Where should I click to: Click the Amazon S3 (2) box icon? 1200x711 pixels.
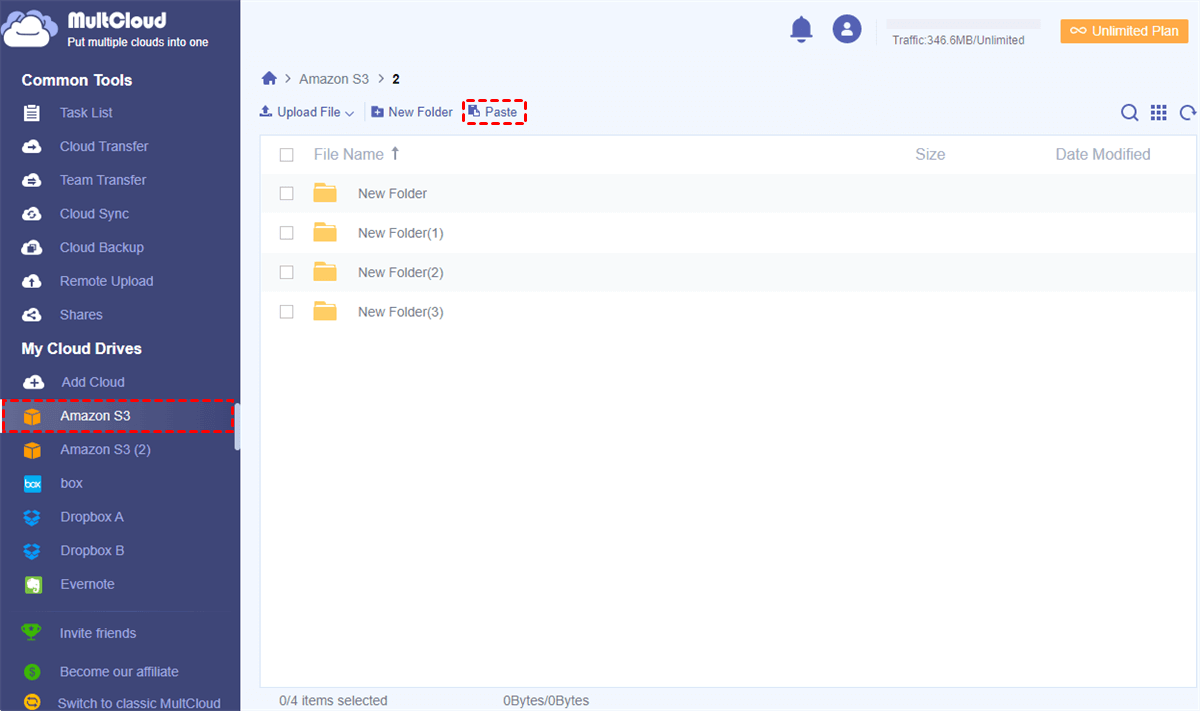click(x=33, y=450)
